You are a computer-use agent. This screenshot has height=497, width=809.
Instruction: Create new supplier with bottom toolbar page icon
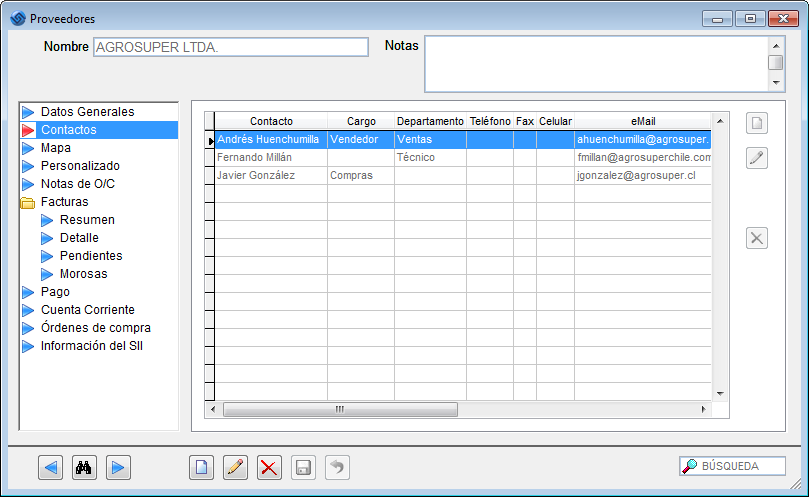coord(201,468)
